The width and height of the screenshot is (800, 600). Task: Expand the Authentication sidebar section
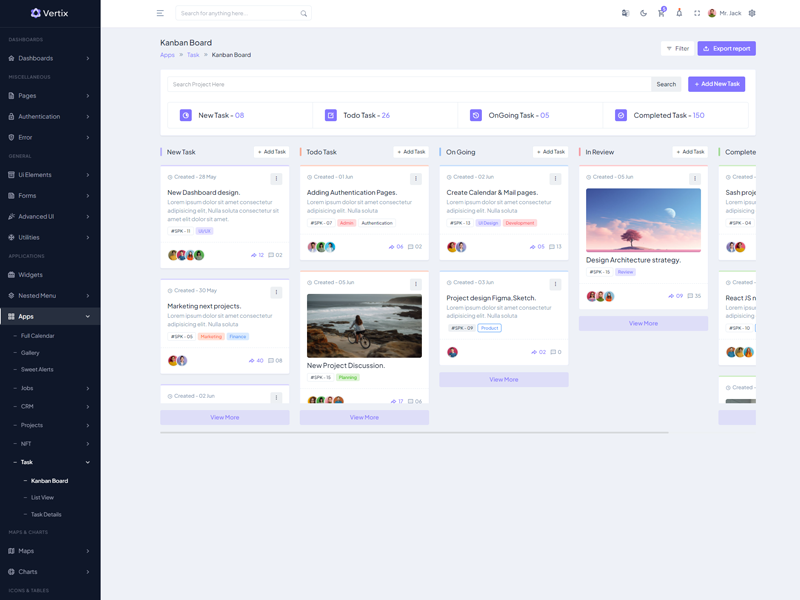click(50, 116)
